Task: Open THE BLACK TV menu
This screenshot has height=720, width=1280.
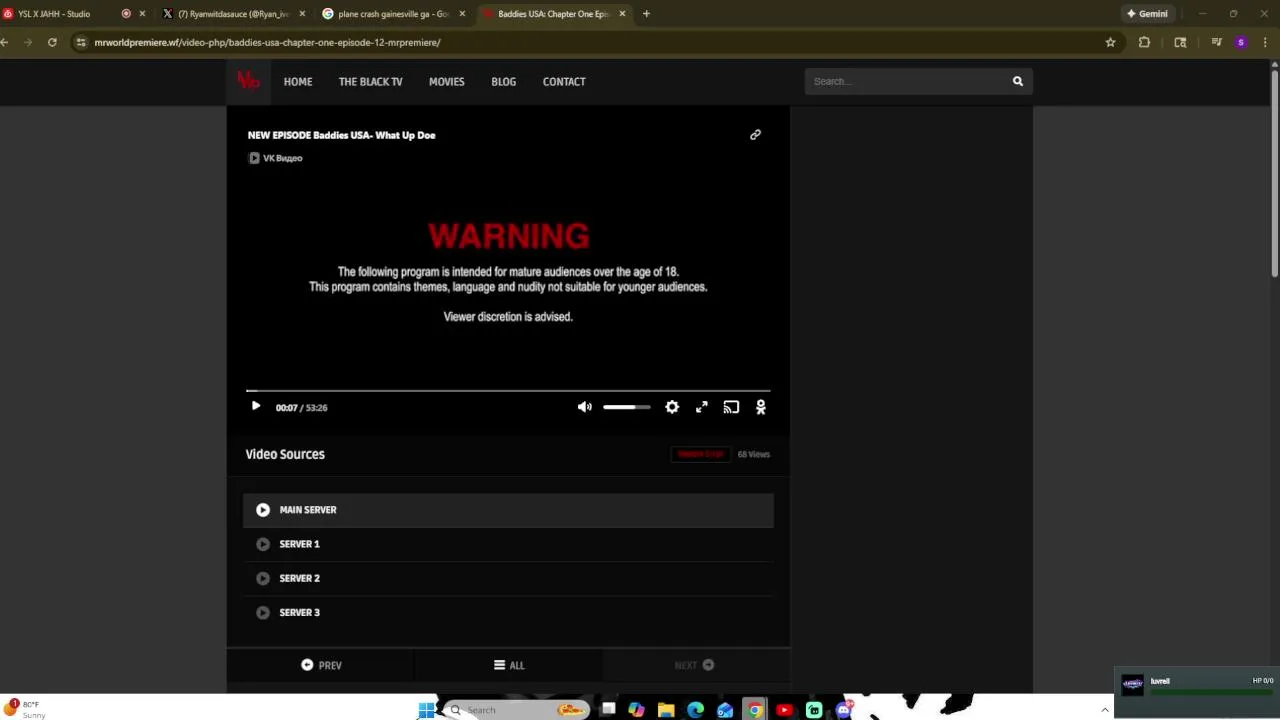Action: point(370,82)
